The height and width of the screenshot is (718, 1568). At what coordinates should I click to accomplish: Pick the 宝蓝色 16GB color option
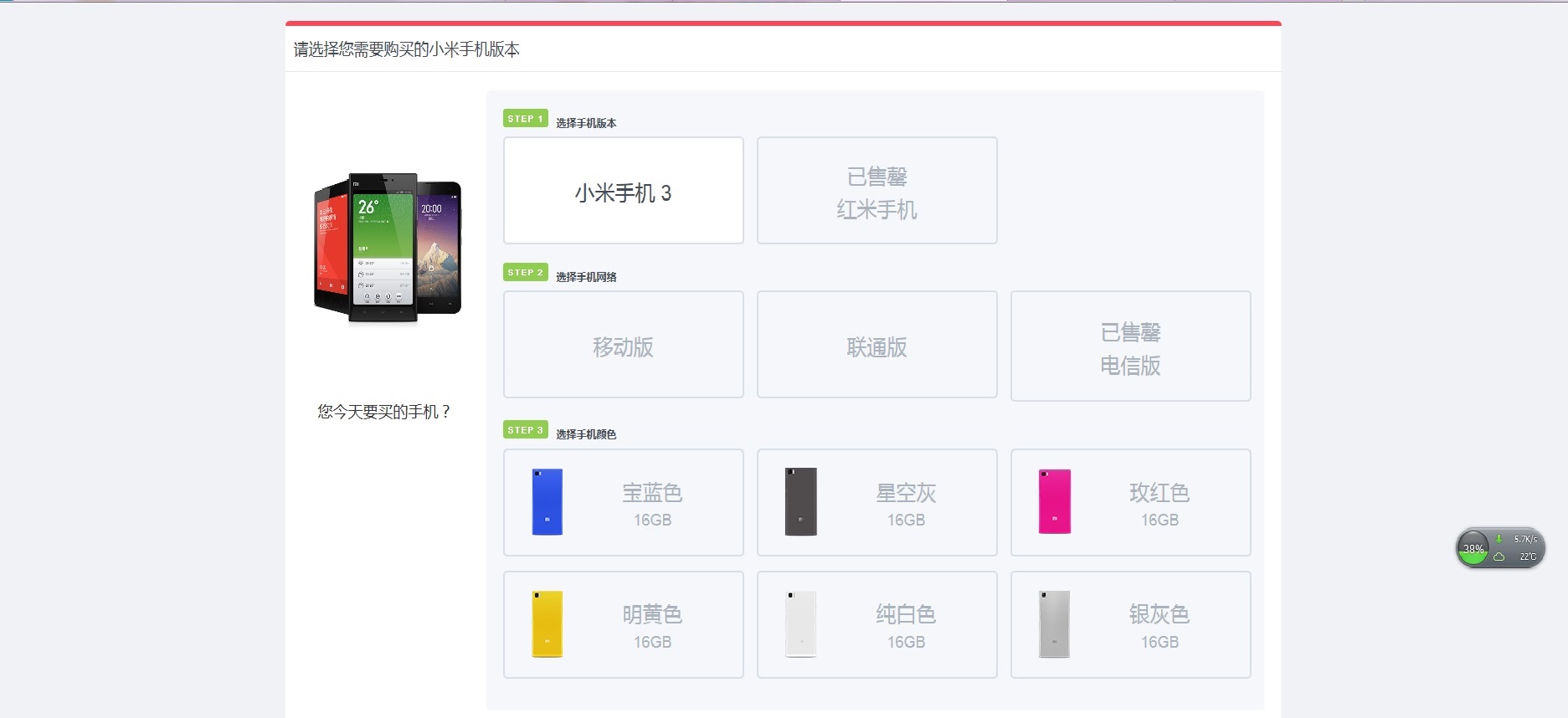click(x=624, y=503)
